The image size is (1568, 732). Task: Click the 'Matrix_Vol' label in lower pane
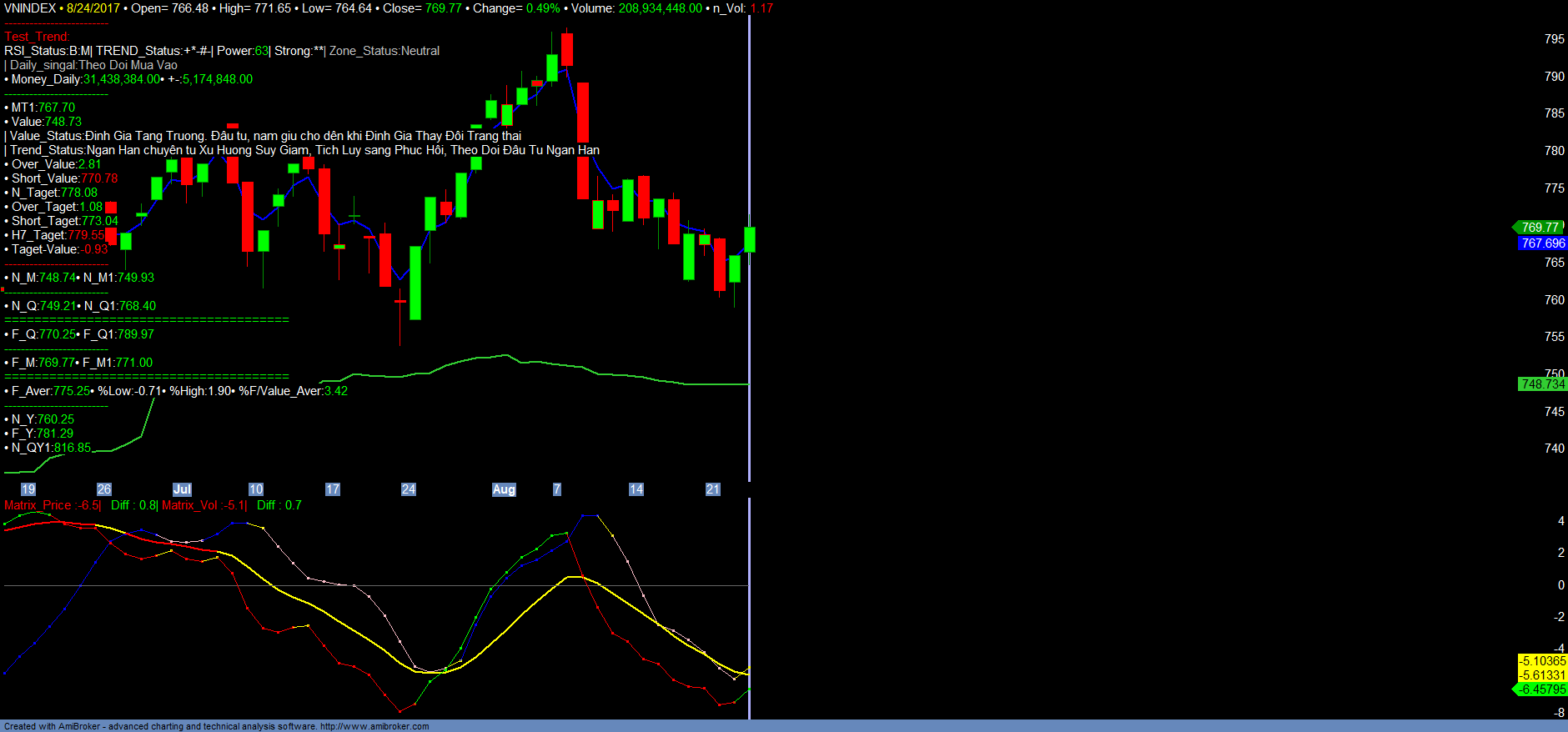point(189,505)
